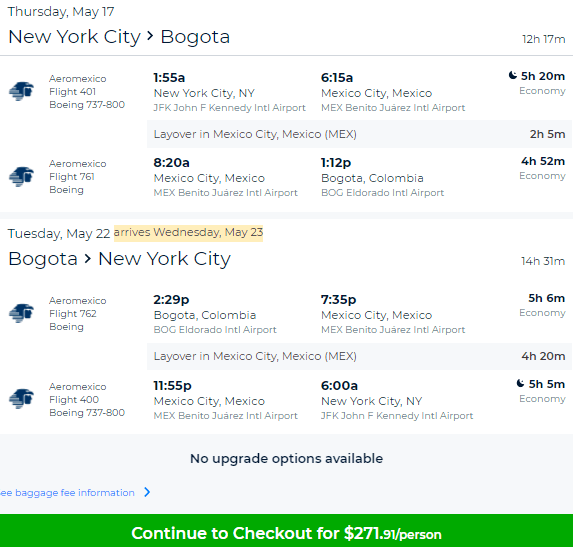
Task: Click the Aeromexico logo for Flight 762
Action: (x=21, y=313)
